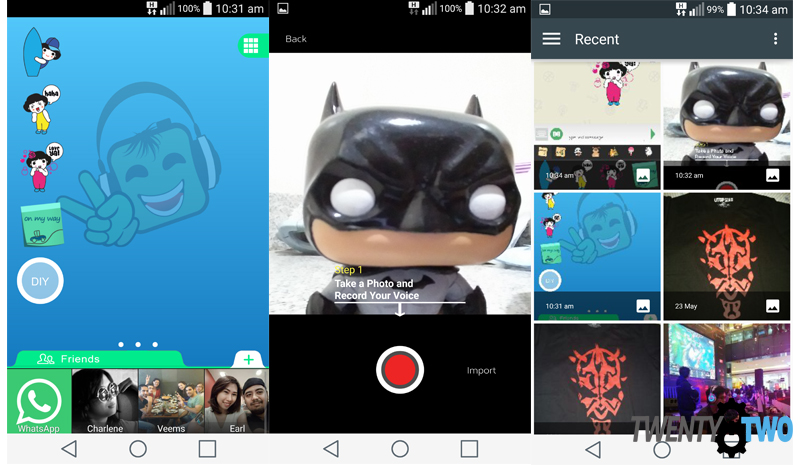Tap Android back button on camera screen

pyautogui.click(x=331, y=449)
